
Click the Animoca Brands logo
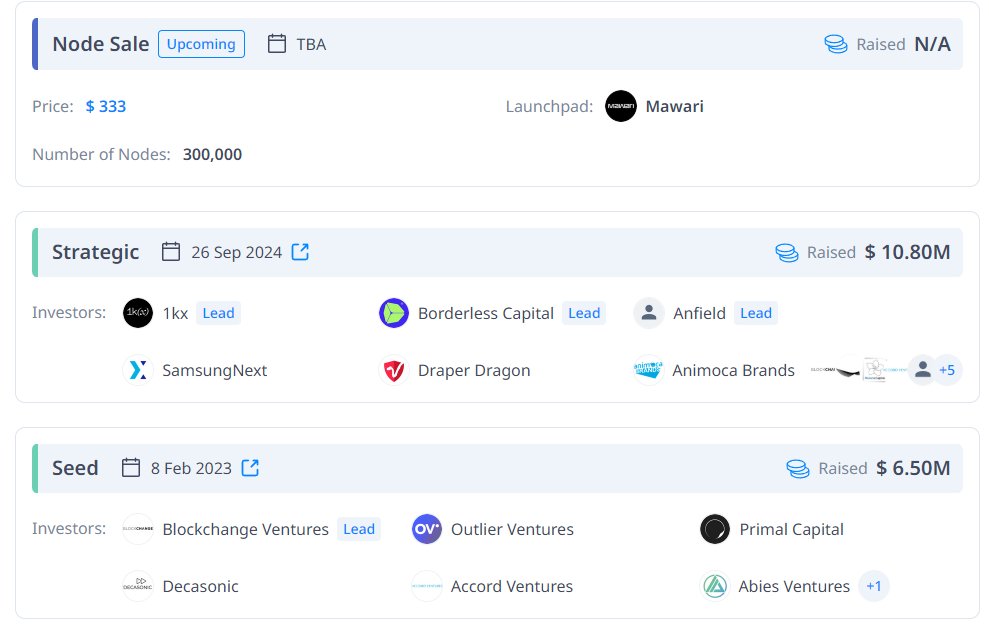tap(648, 370)
